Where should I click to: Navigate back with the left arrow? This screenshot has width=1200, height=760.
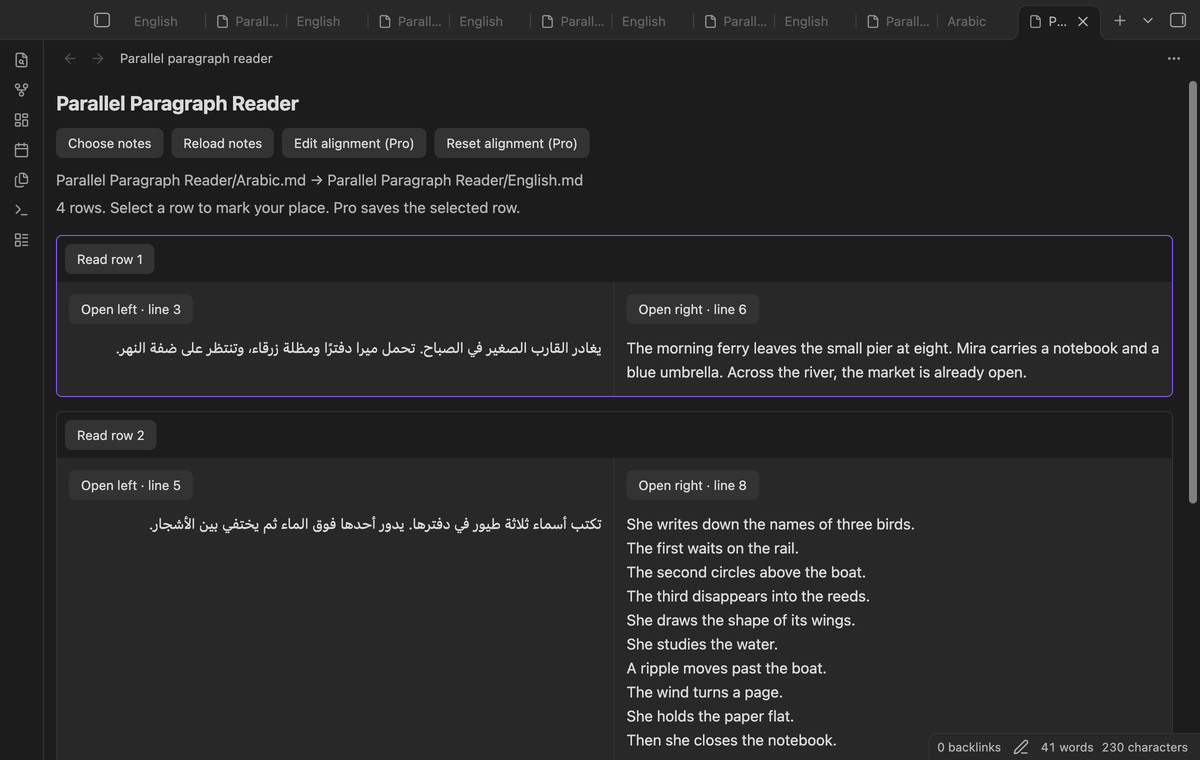pos(70,58)
